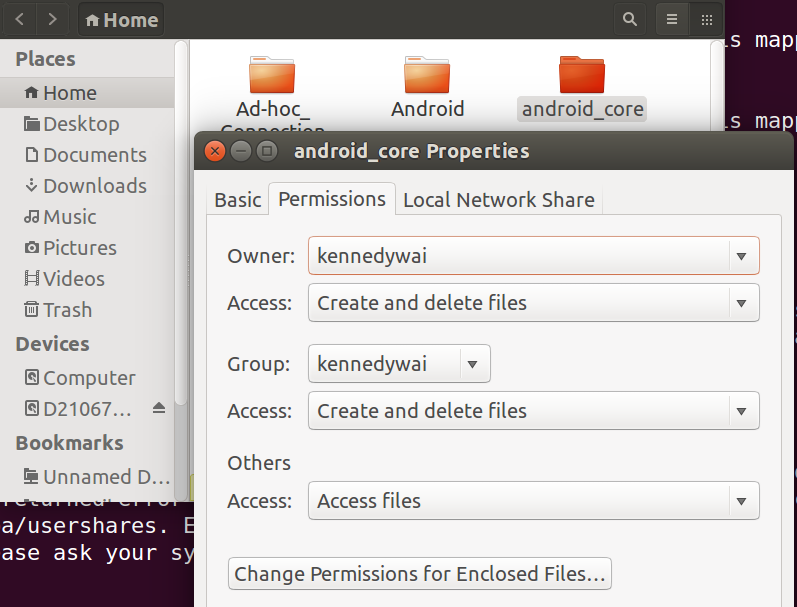This screenshot has height=607, width=797.
Task: Switch to list view
Action: pos(672,19)
